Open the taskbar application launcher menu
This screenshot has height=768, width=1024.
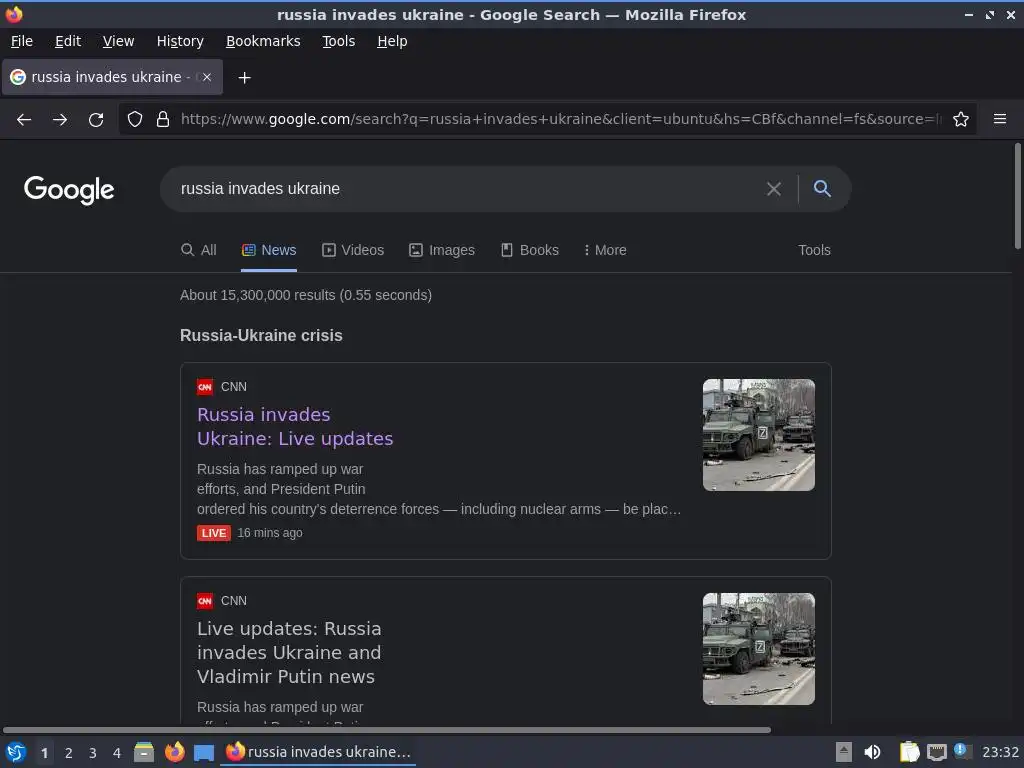[x=16, y=752]
